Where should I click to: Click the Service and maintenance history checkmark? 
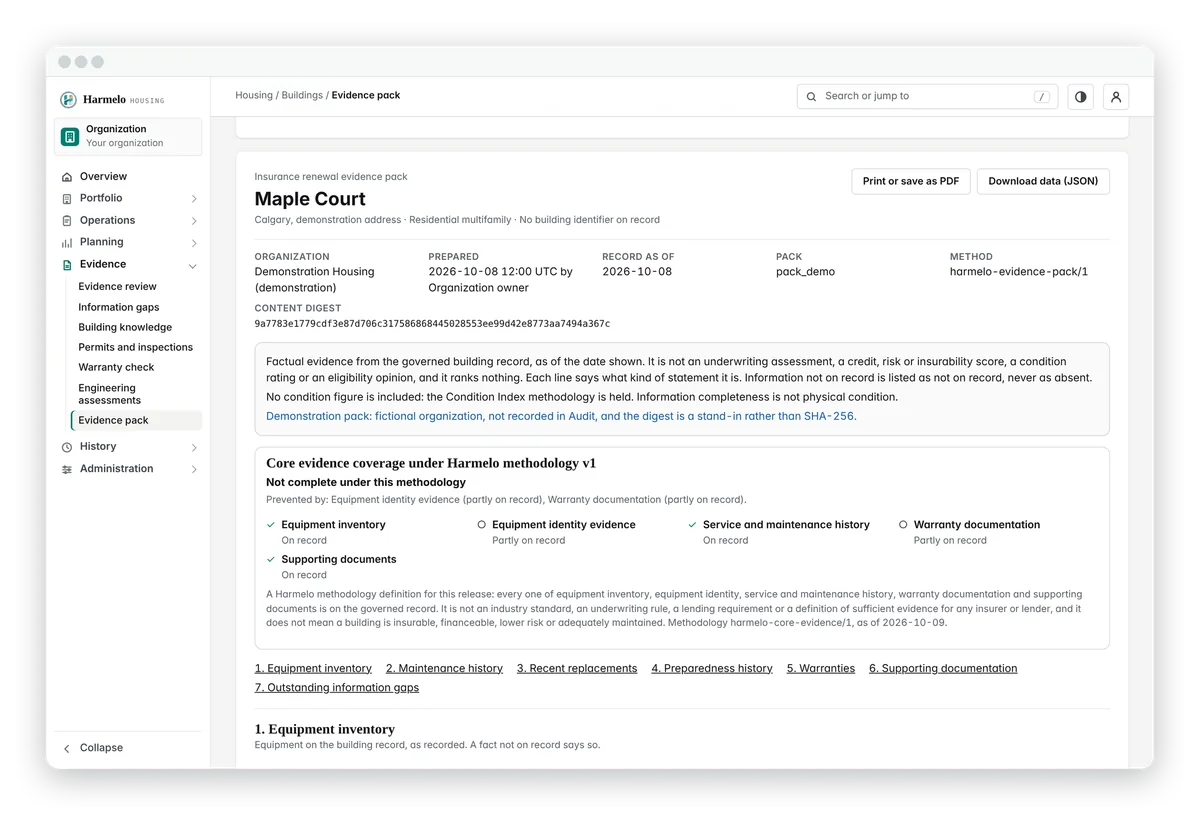click(x=692, y=525)
